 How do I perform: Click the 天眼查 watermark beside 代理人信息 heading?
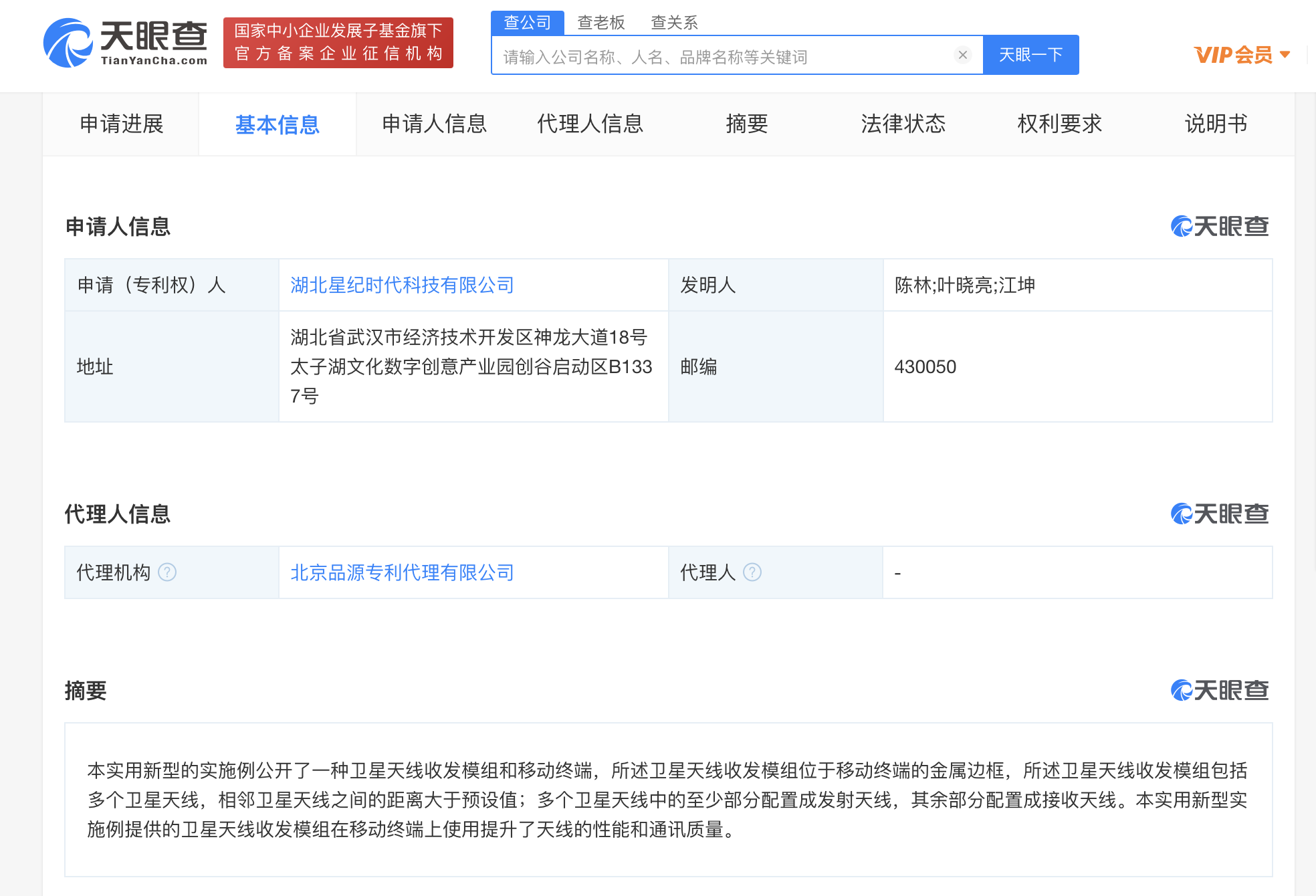tap(1219, 514)
